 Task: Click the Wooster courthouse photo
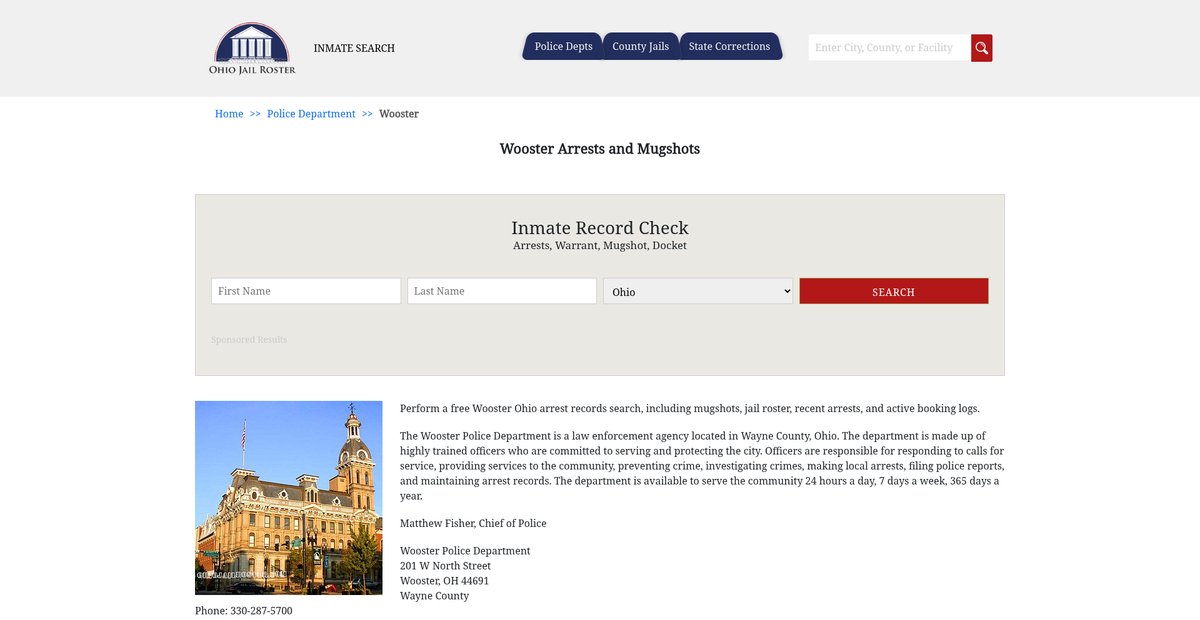(289, 498)
